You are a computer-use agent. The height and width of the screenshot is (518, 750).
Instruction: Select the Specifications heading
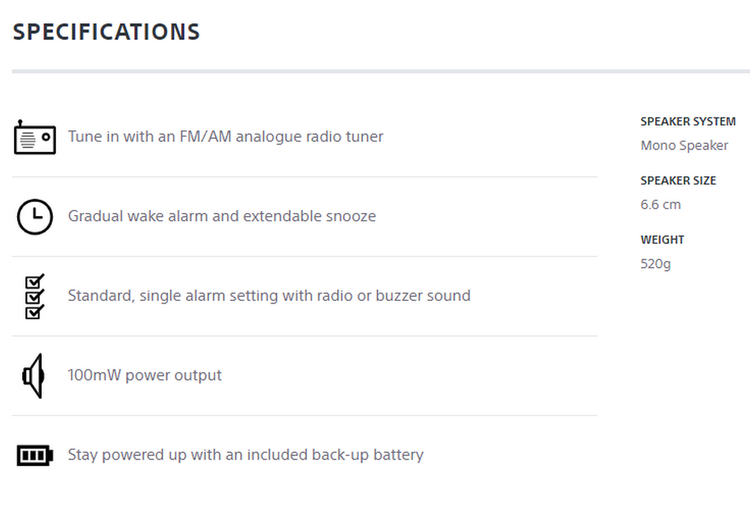click(x=106, y=32)
